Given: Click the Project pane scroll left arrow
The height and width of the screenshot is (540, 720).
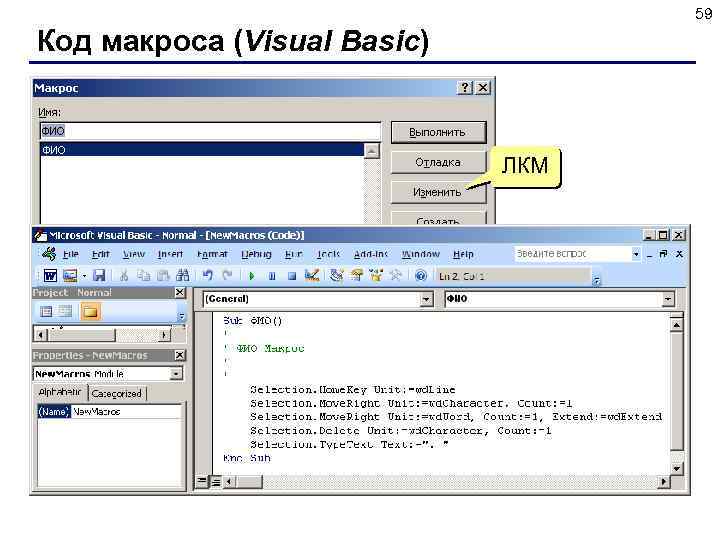Looking at the screenshot, I should click(x=40, y=335).
